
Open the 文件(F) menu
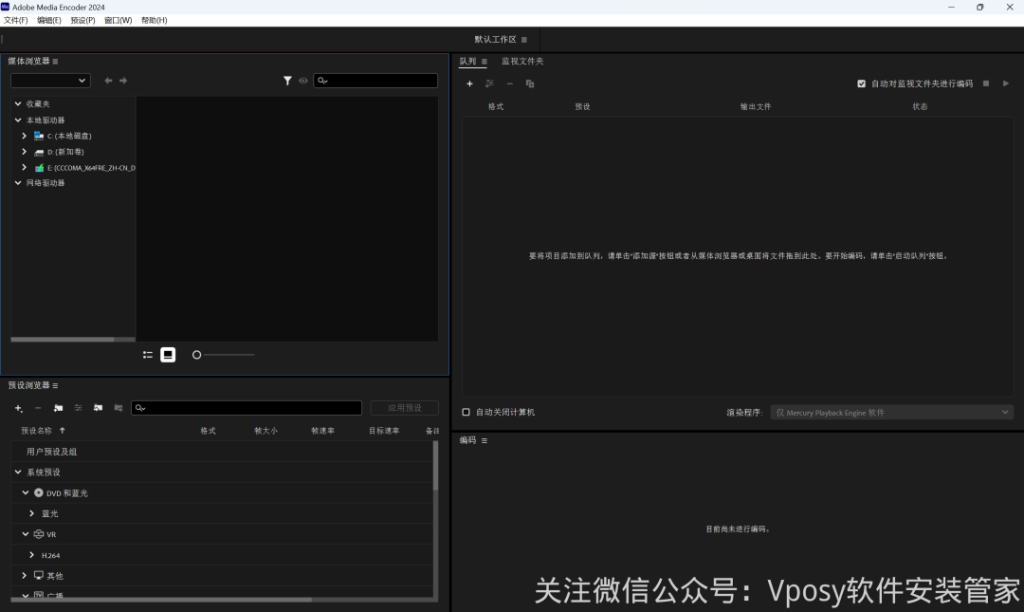[x=16, y=20]
